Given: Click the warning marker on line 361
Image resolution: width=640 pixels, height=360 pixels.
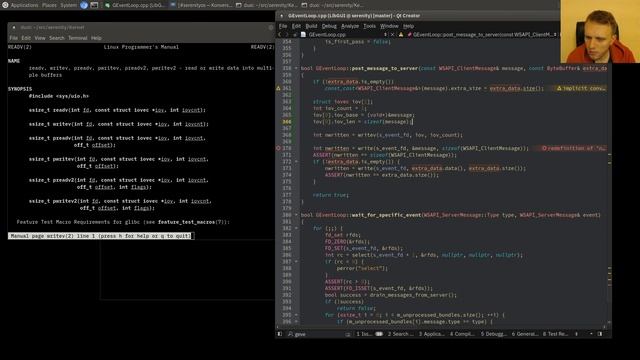Looking at the screenshot, I should pos(278,88).
